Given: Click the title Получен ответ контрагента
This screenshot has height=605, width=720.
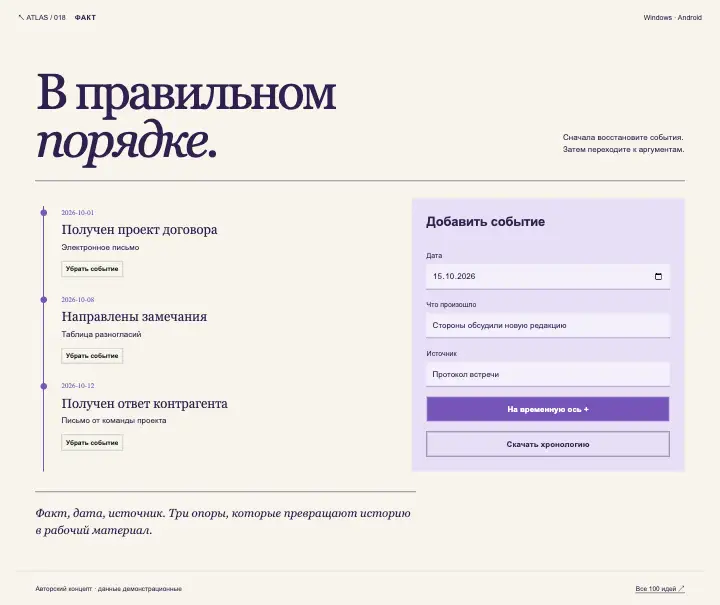Looking at the screenshot, I should pyautogui.click(x=144, y=403).
